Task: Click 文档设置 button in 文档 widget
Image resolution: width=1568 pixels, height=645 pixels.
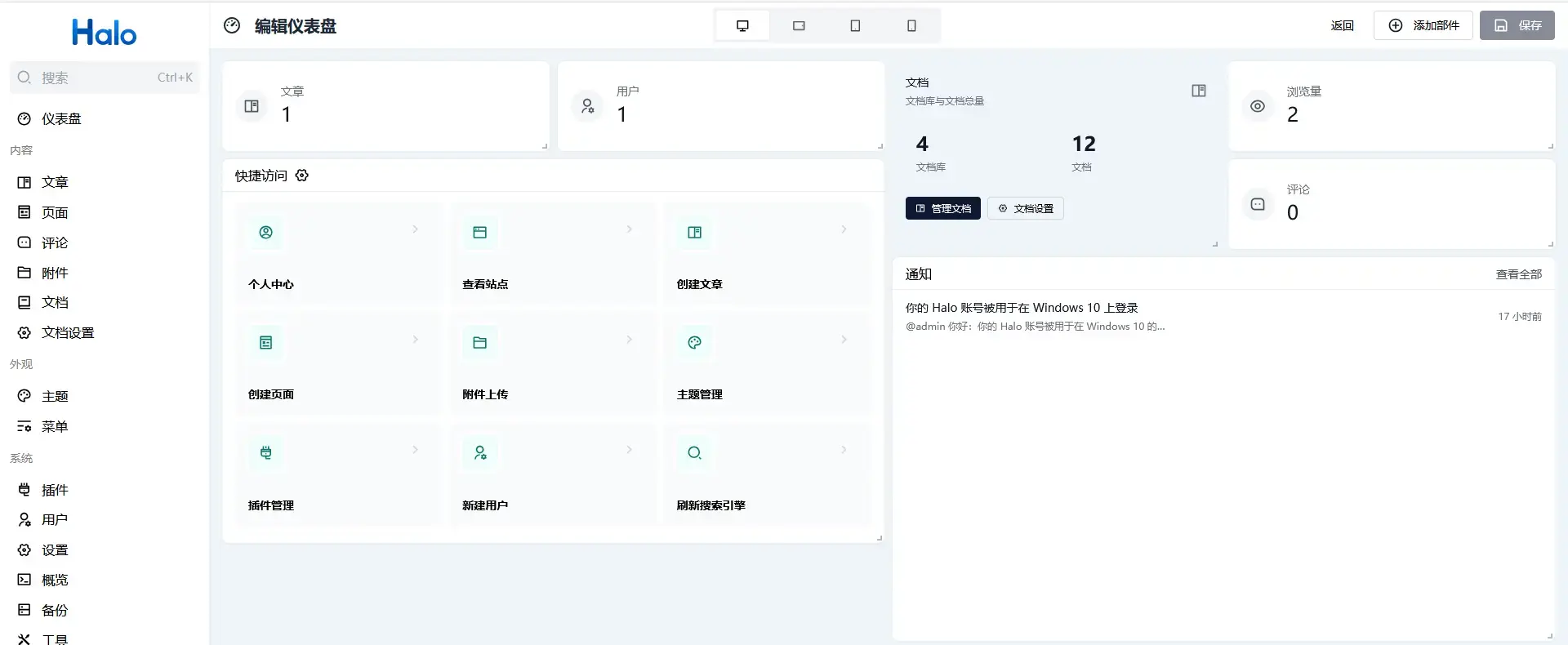Action: [x=1026, y=208]
